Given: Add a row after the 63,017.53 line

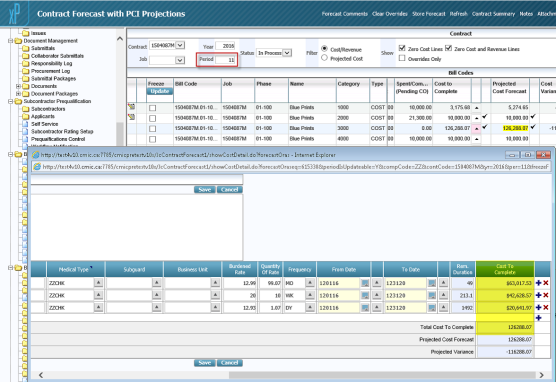Looking at the screenshot, I should tap(538, 283).
